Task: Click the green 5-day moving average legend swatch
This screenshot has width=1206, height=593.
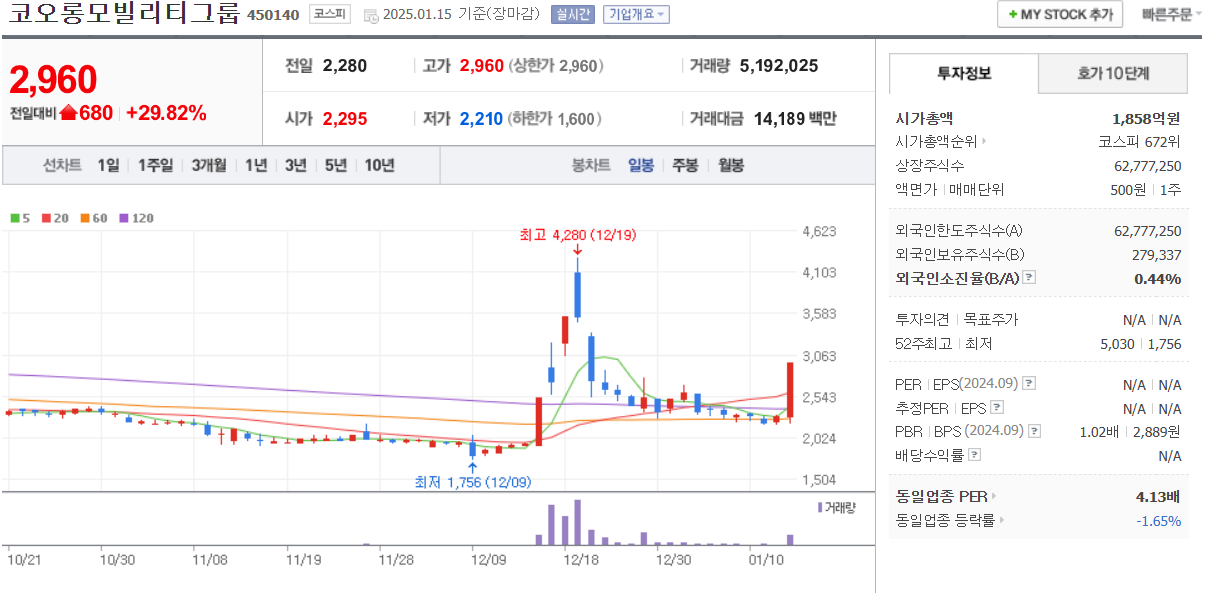Action: (x=15, y=218)
